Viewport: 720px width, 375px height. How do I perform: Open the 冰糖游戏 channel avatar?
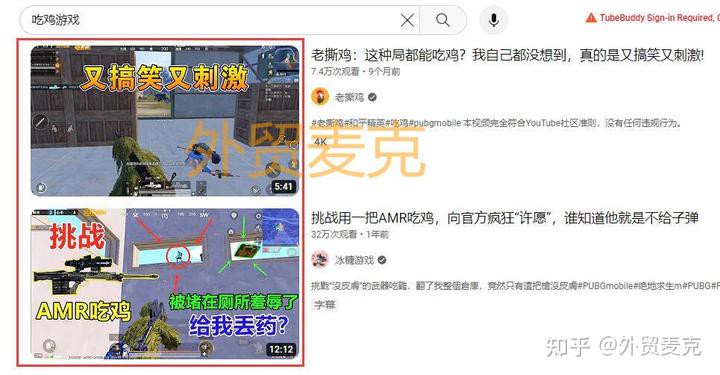tap(320, 260)
